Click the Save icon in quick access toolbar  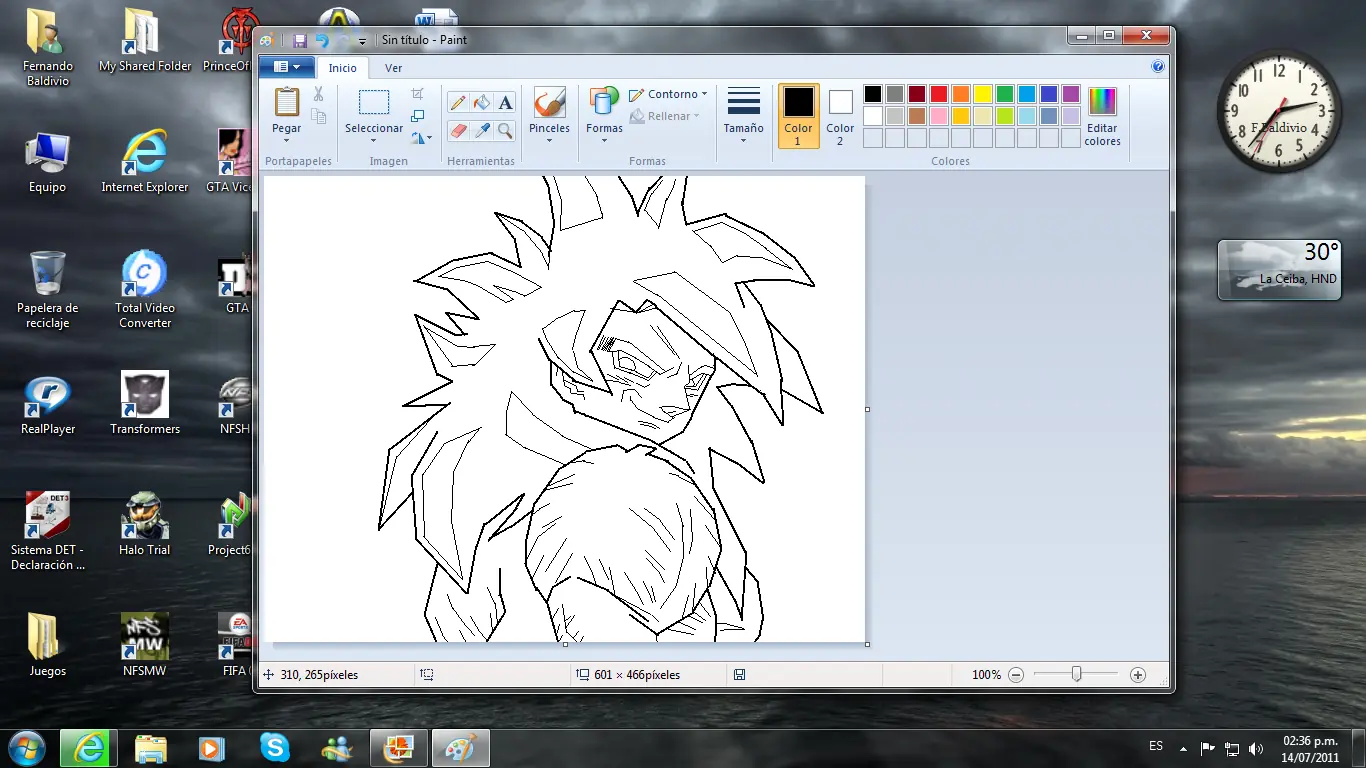(300, 41)
